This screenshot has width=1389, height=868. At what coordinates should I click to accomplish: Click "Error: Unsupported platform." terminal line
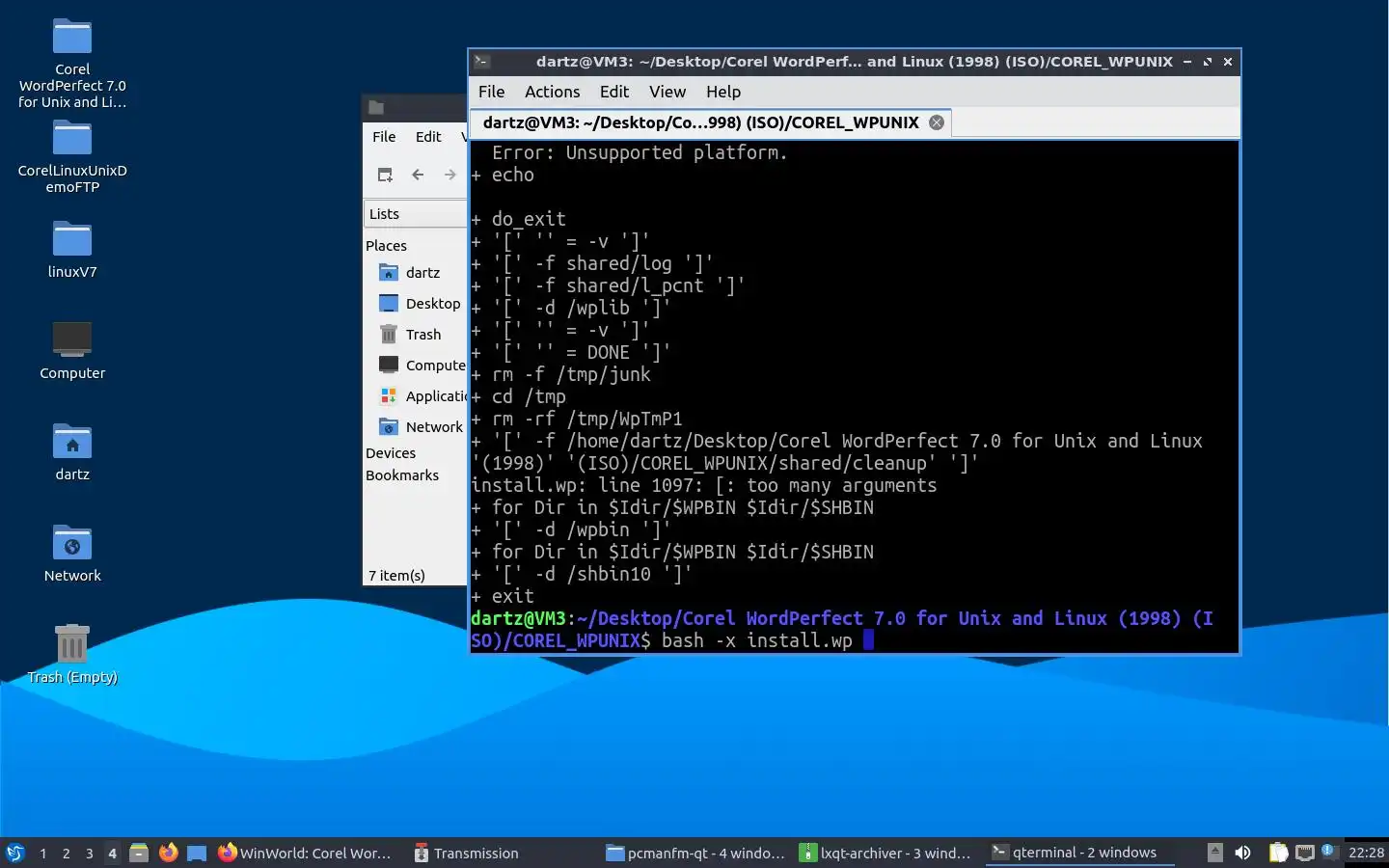640,152
